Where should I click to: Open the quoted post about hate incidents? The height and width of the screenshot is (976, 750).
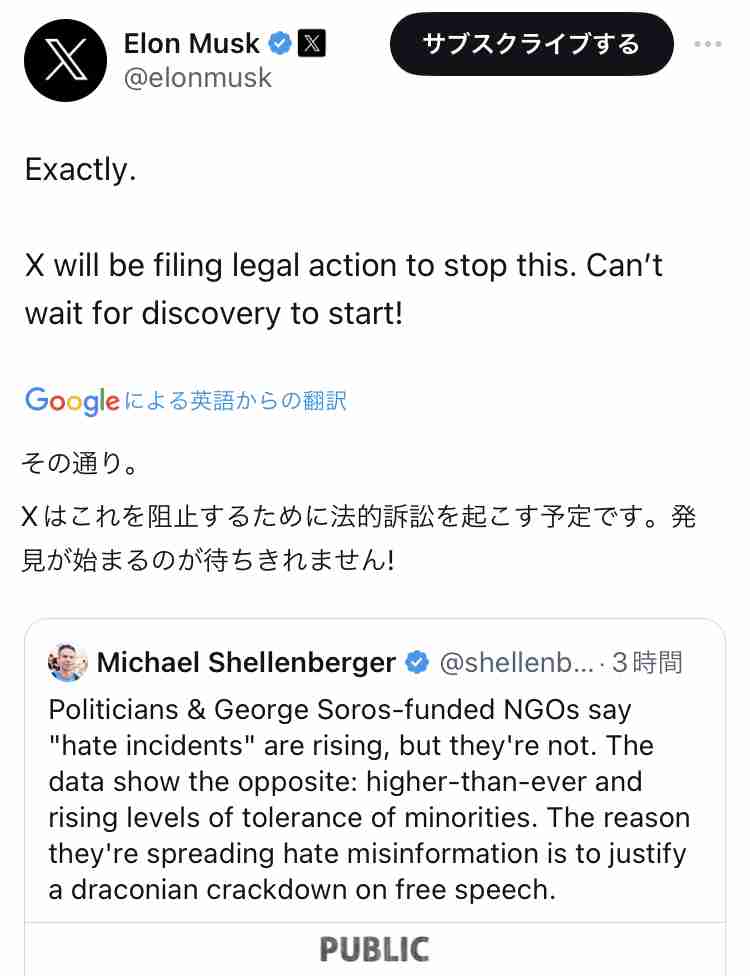pos(370,800)
